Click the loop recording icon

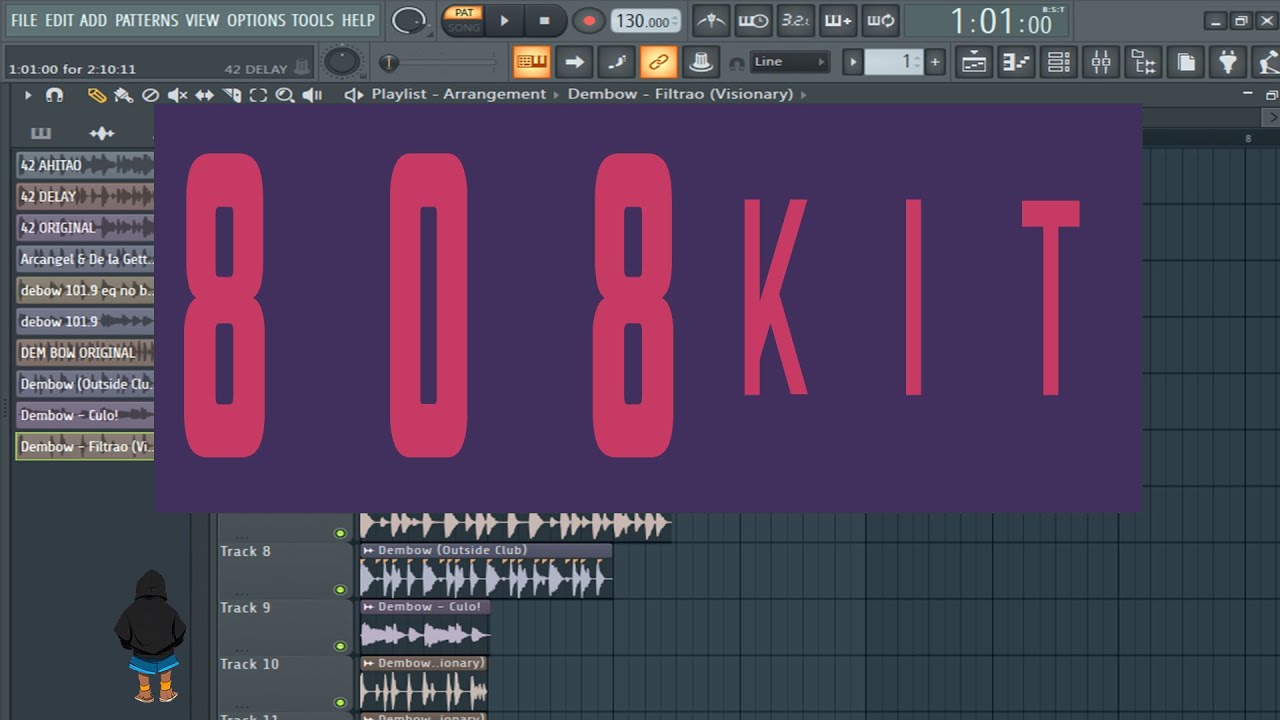[x=880, y=20]
